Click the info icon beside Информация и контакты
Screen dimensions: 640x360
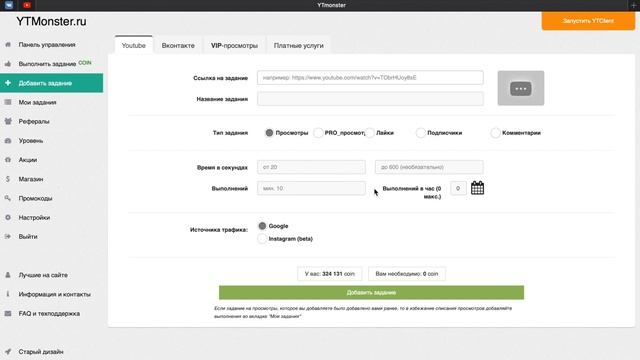pyautogui.click(x=8, y=294)
